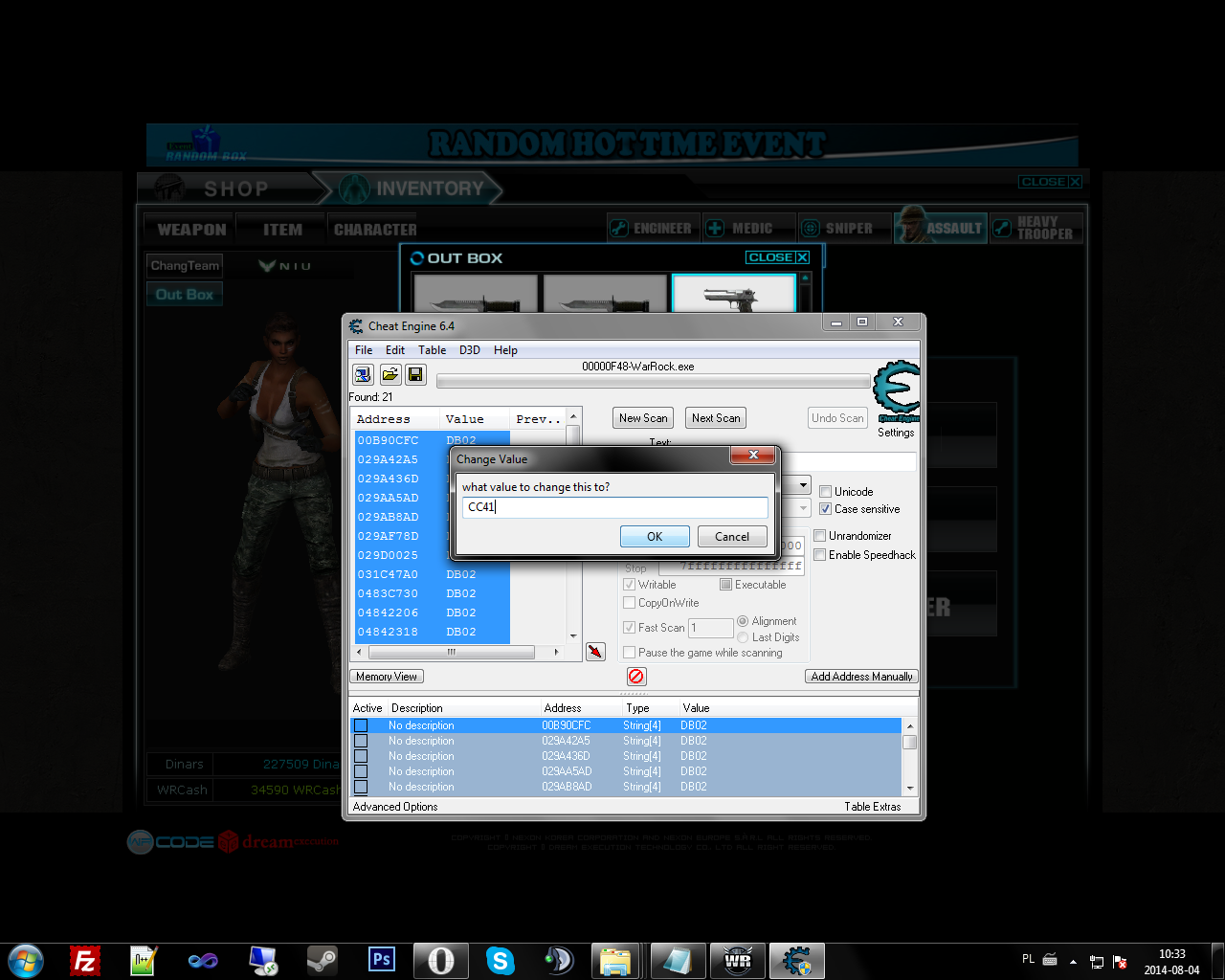
Task: Click the Next Scan button
Action: [716, 418]
